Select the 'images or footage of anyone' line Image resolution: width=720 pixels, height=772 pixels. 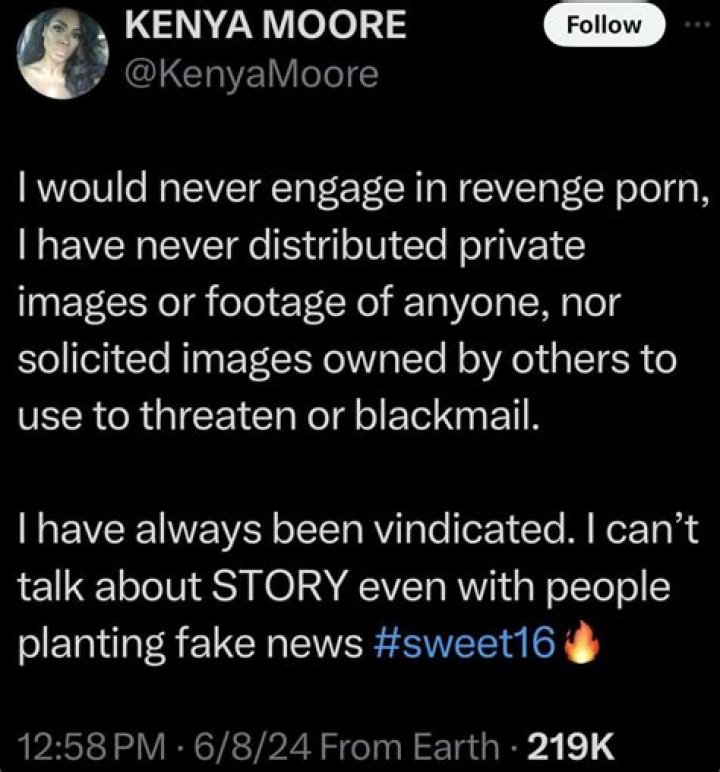pos(319,304)
